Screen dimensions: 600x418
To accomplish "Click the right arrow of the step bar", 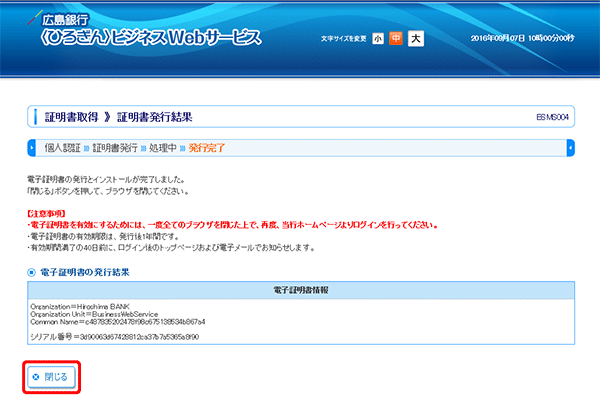I will [x=571, y=148].
